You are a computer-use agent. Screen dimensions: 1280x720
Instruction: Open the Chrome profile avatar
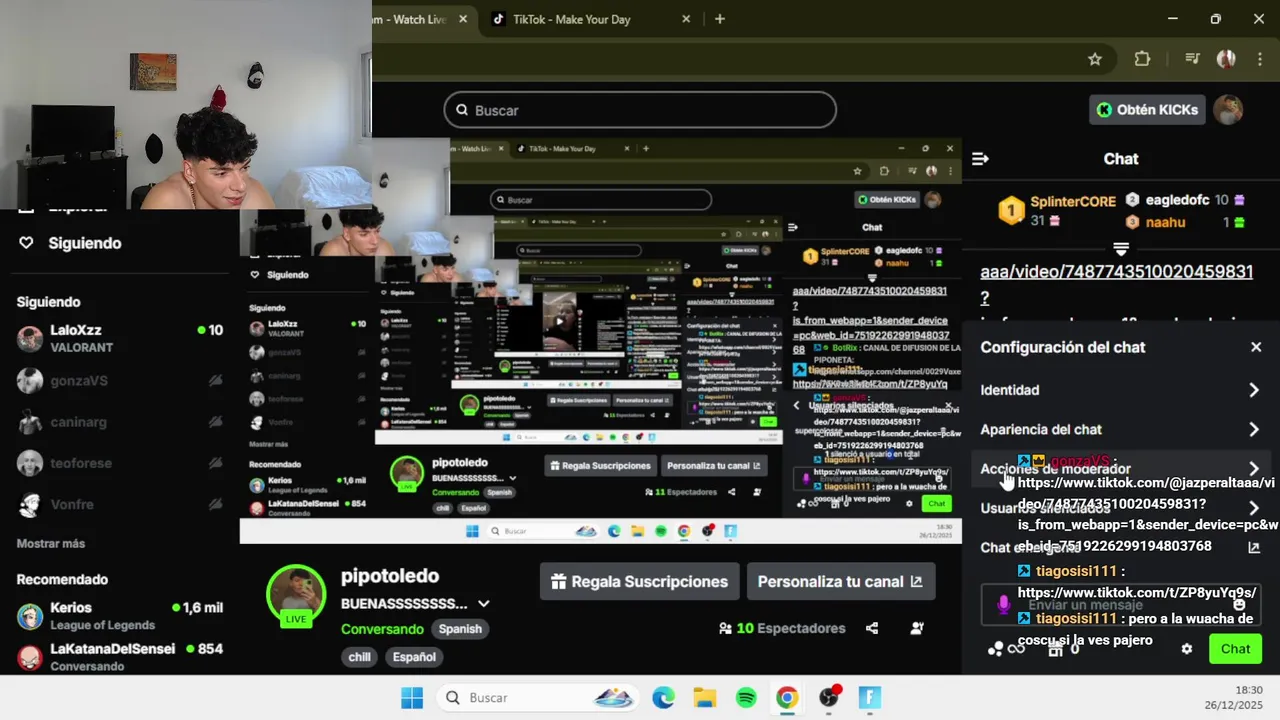[x=1226, y=59]
